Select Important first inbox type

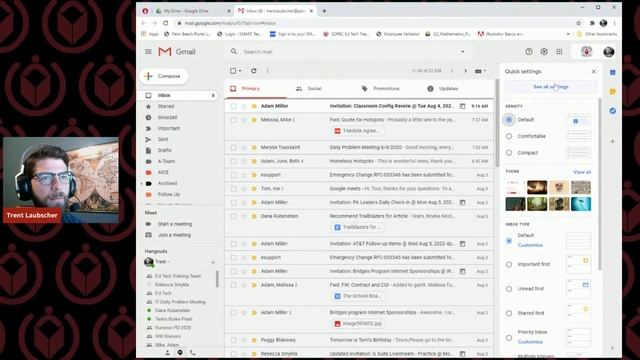[x=509, y=264]
